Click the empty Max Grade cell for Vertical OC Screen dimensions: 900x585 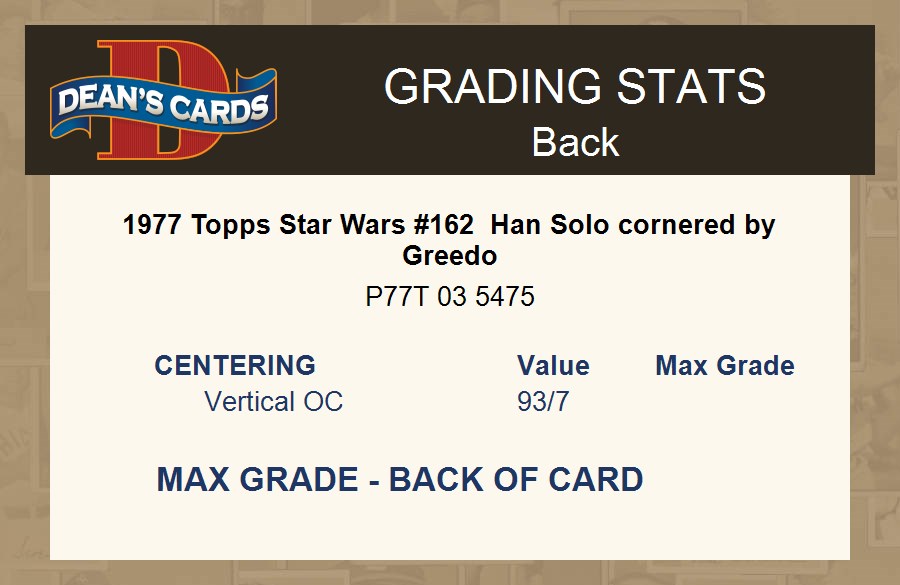pyautogui.click(x=725, y=402)
